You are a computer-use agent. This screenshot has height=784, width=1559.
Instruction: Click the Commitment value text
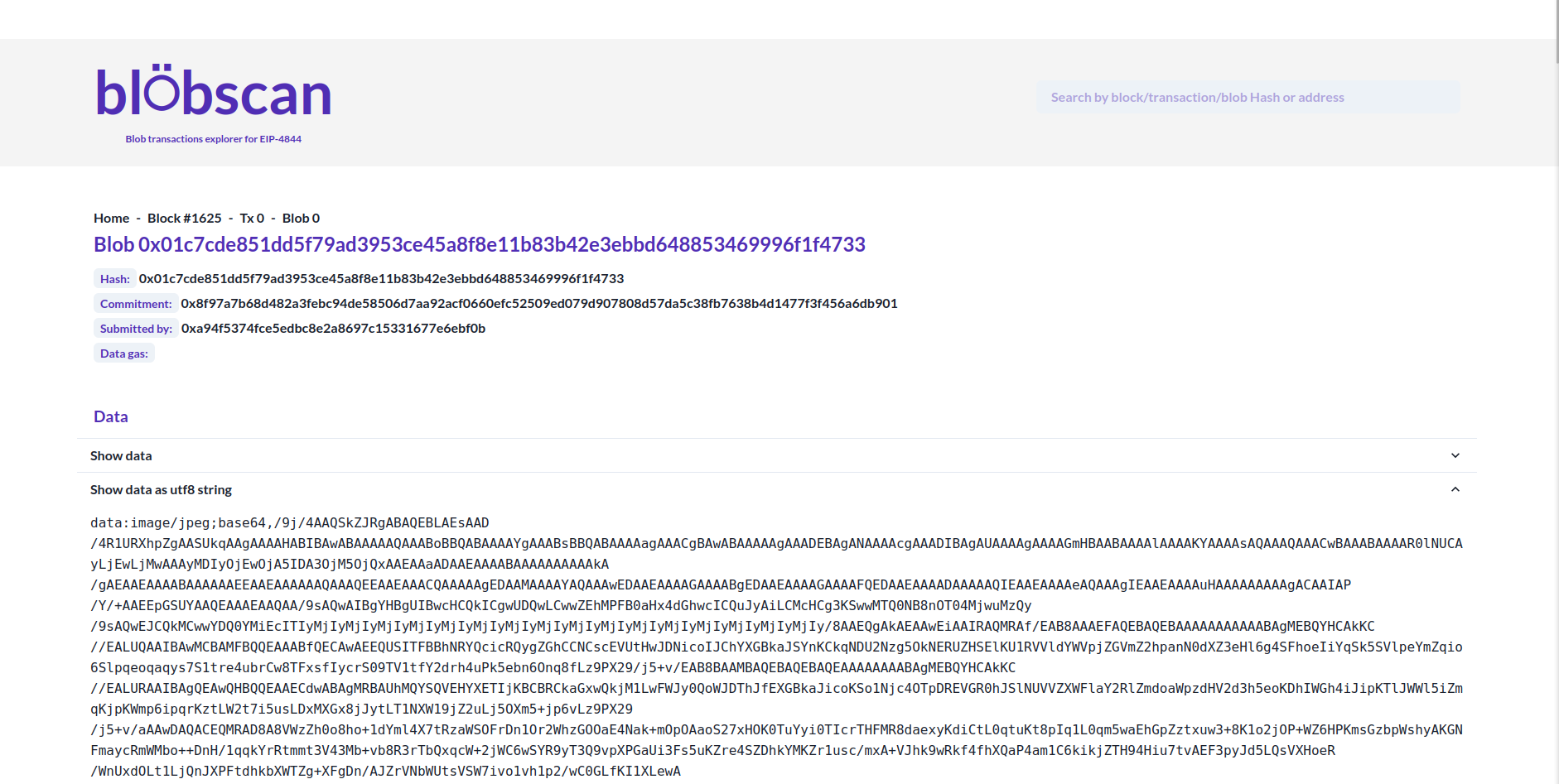point(539,304)
